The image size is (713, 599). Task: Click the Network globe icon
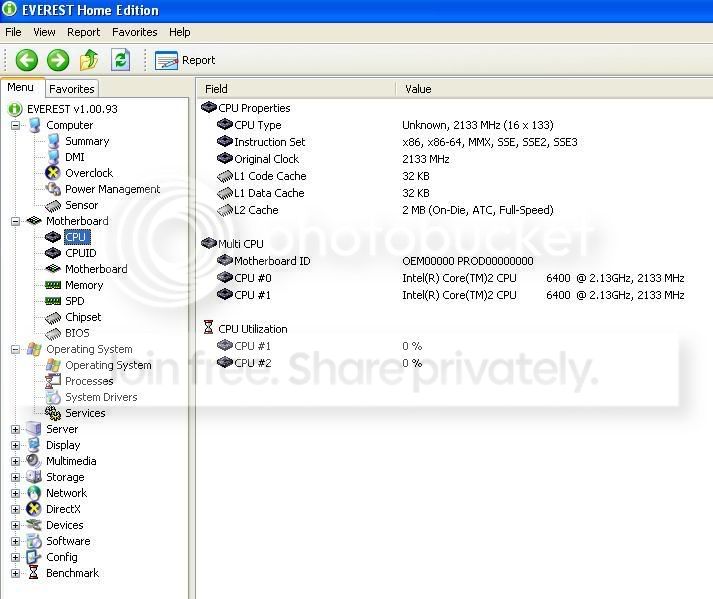click(34, 493)
